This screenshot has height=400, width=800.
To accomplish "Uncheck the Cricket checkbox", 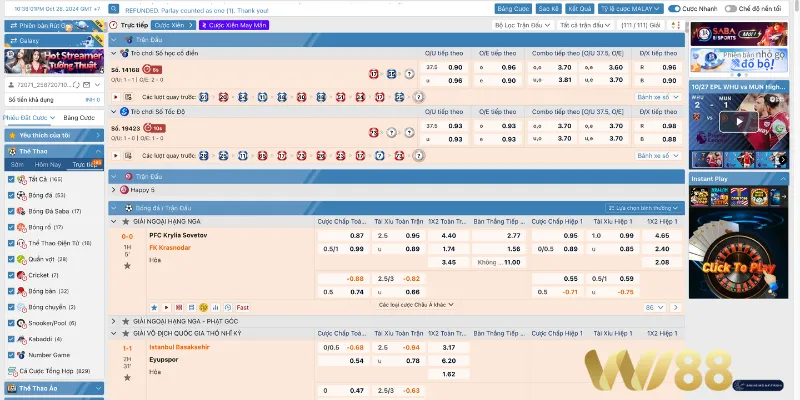I will pyautogui.click(x=11, y=275).
